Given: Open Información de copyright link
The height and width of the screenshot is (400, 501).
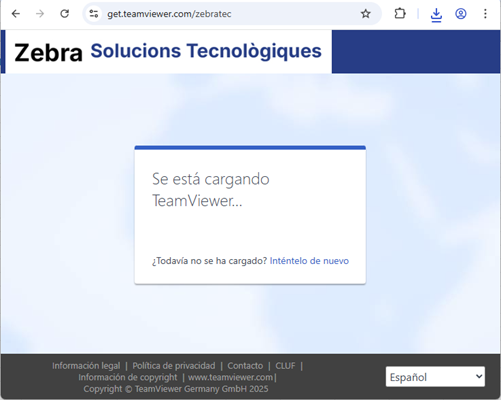Looking at the screenshot, I should pos(128,377).
